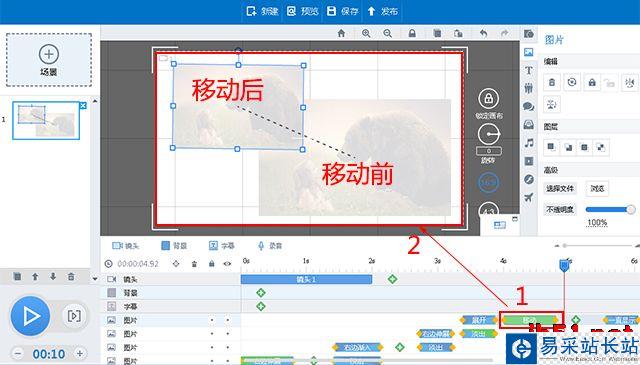
Task: Add a new scene with plus button
Action: 49,54
